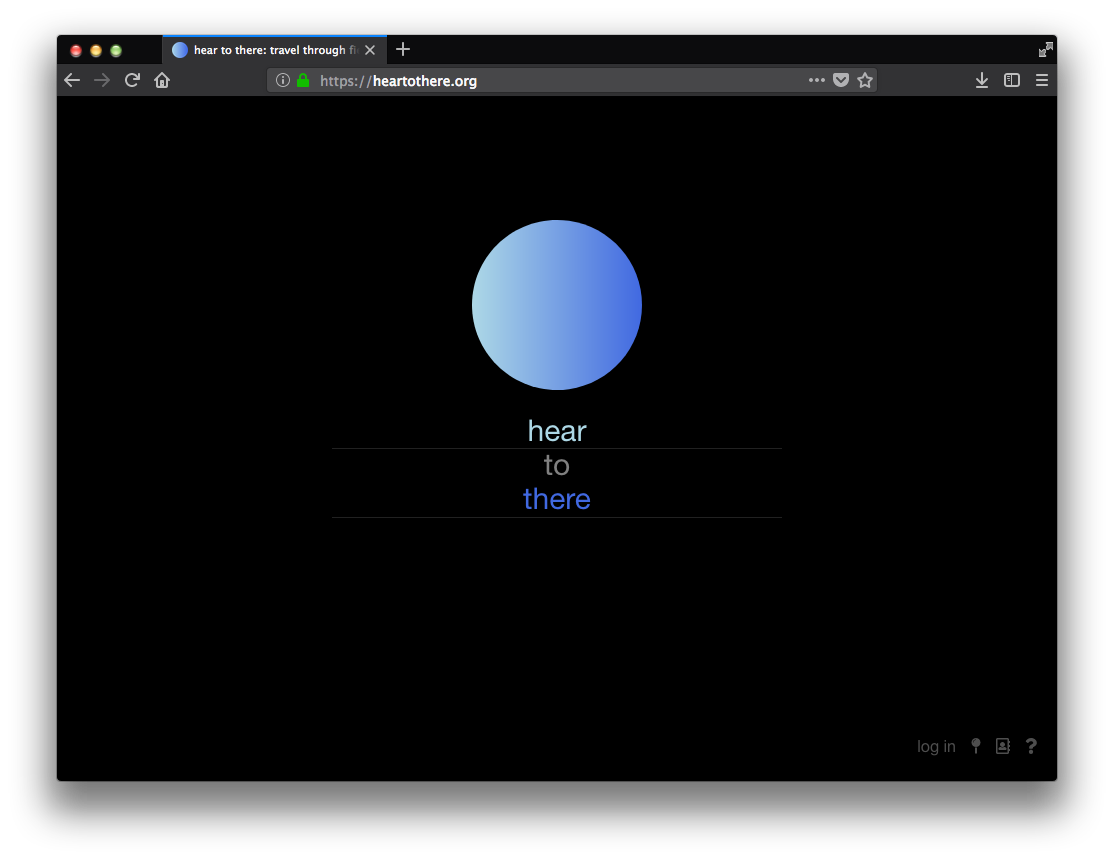The height and width of the screenshot is (860, 1114).
Task: Open the address book contacts icon
Action: [1003, 746]
